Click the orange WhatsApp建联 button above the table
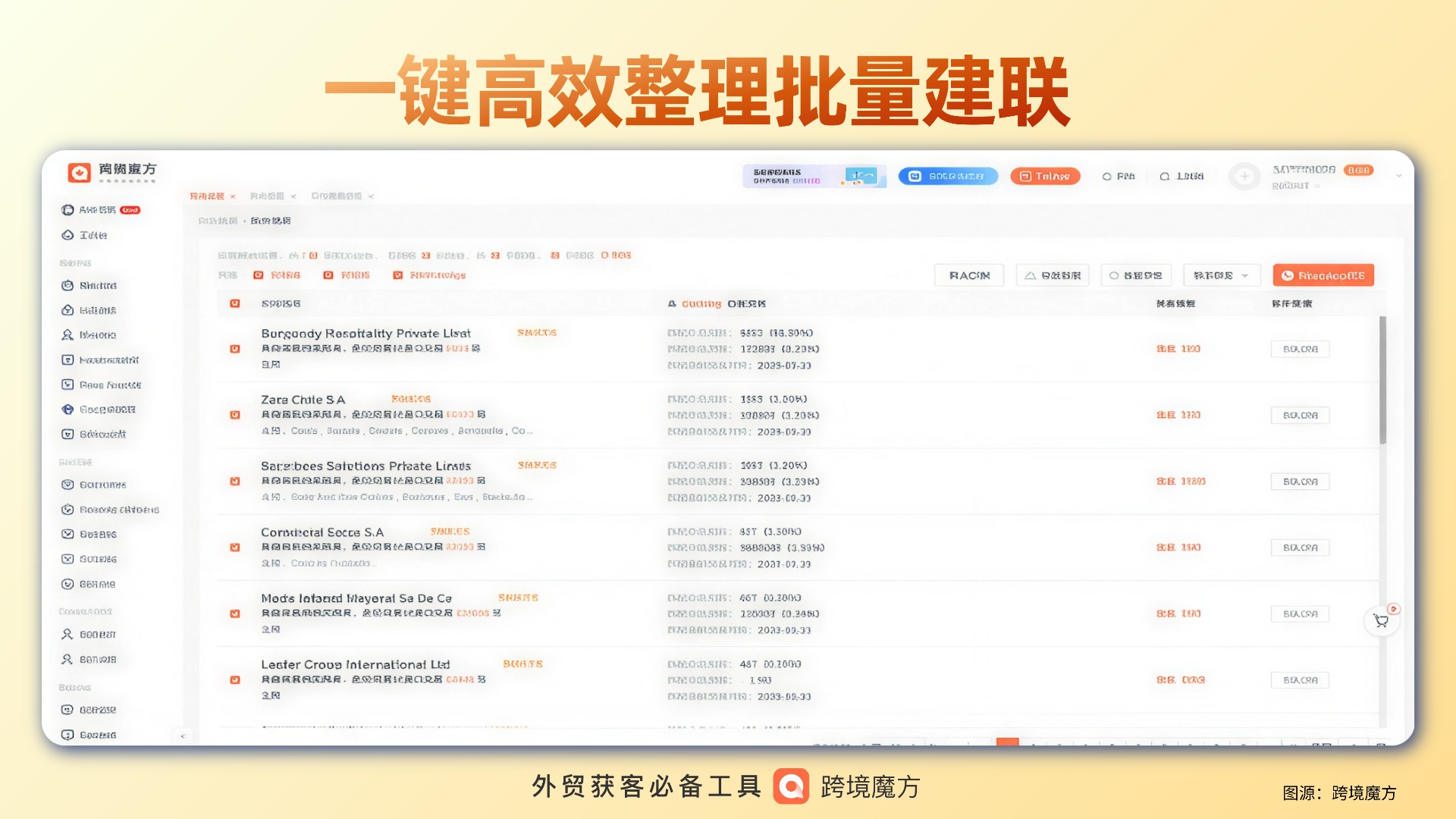Image resolution: width=1456 pixels, height=819 pixels. (1323, 275)
